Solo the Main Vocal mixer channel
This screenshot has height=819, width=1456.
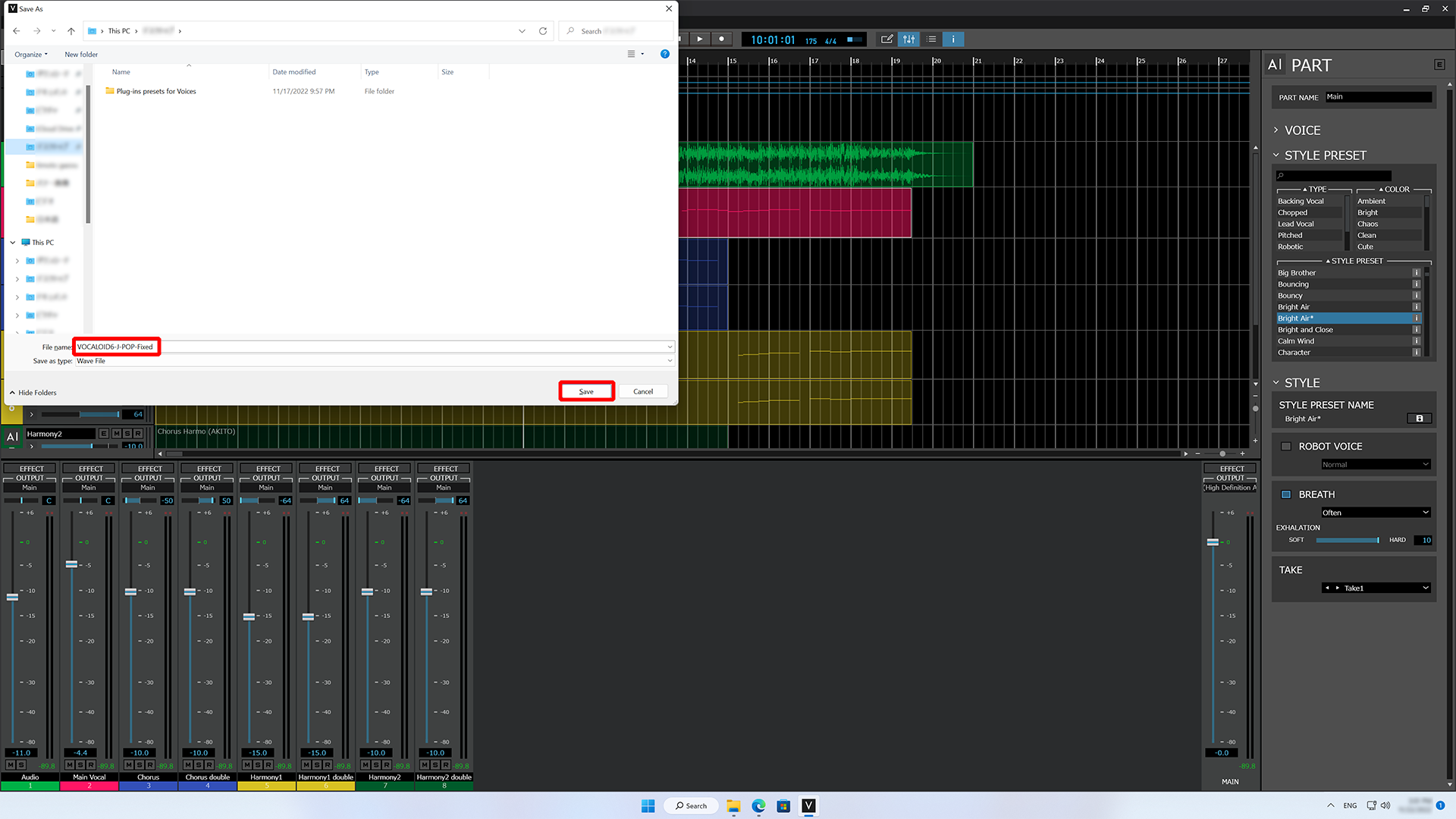click(x=80, y=765)
